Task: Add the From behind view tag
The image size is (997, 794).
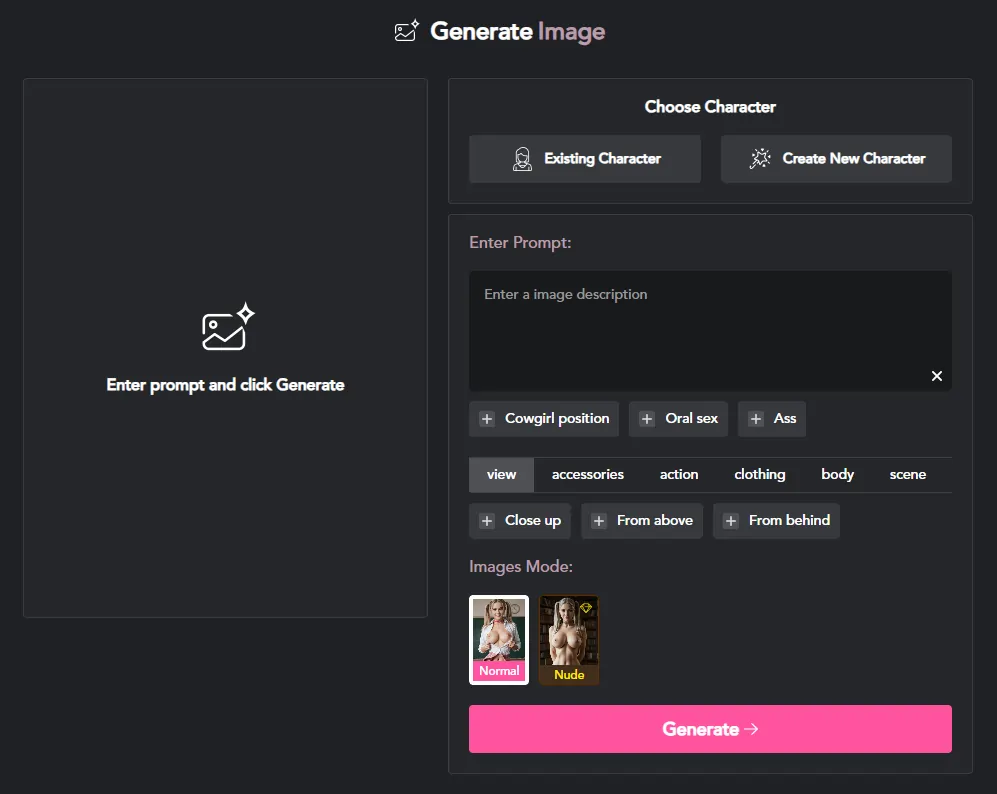Action: point(776,521)
